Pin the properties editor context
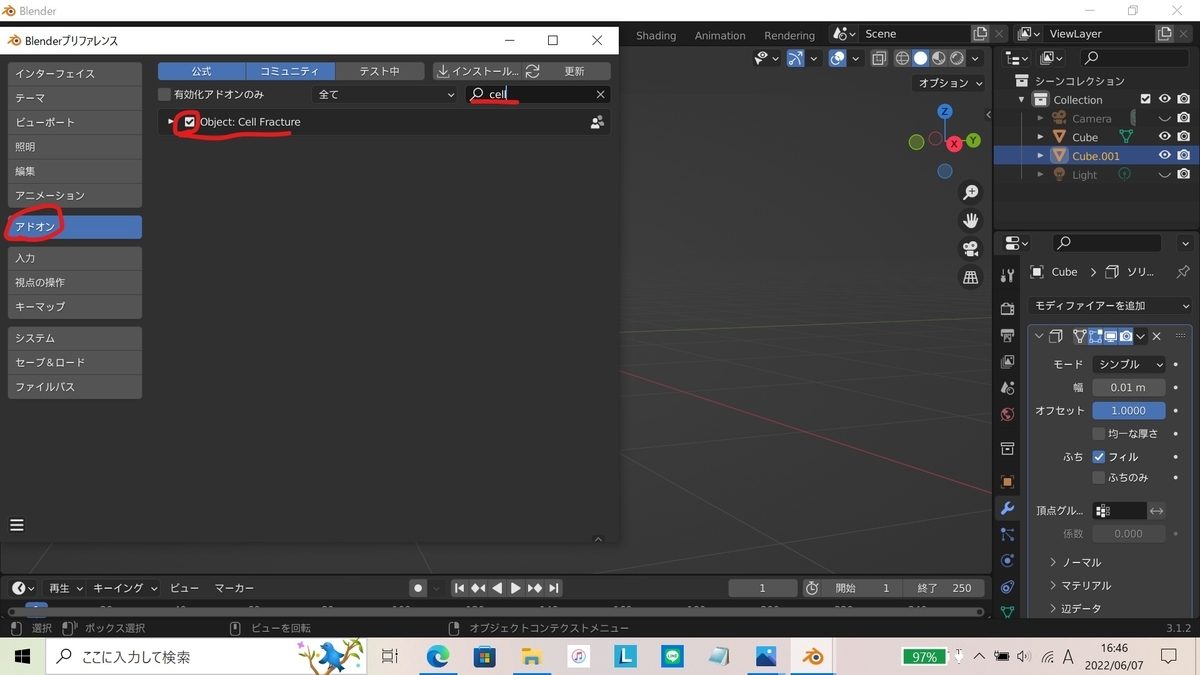This screenshot has height=675, width=1200. point(1183,272)
